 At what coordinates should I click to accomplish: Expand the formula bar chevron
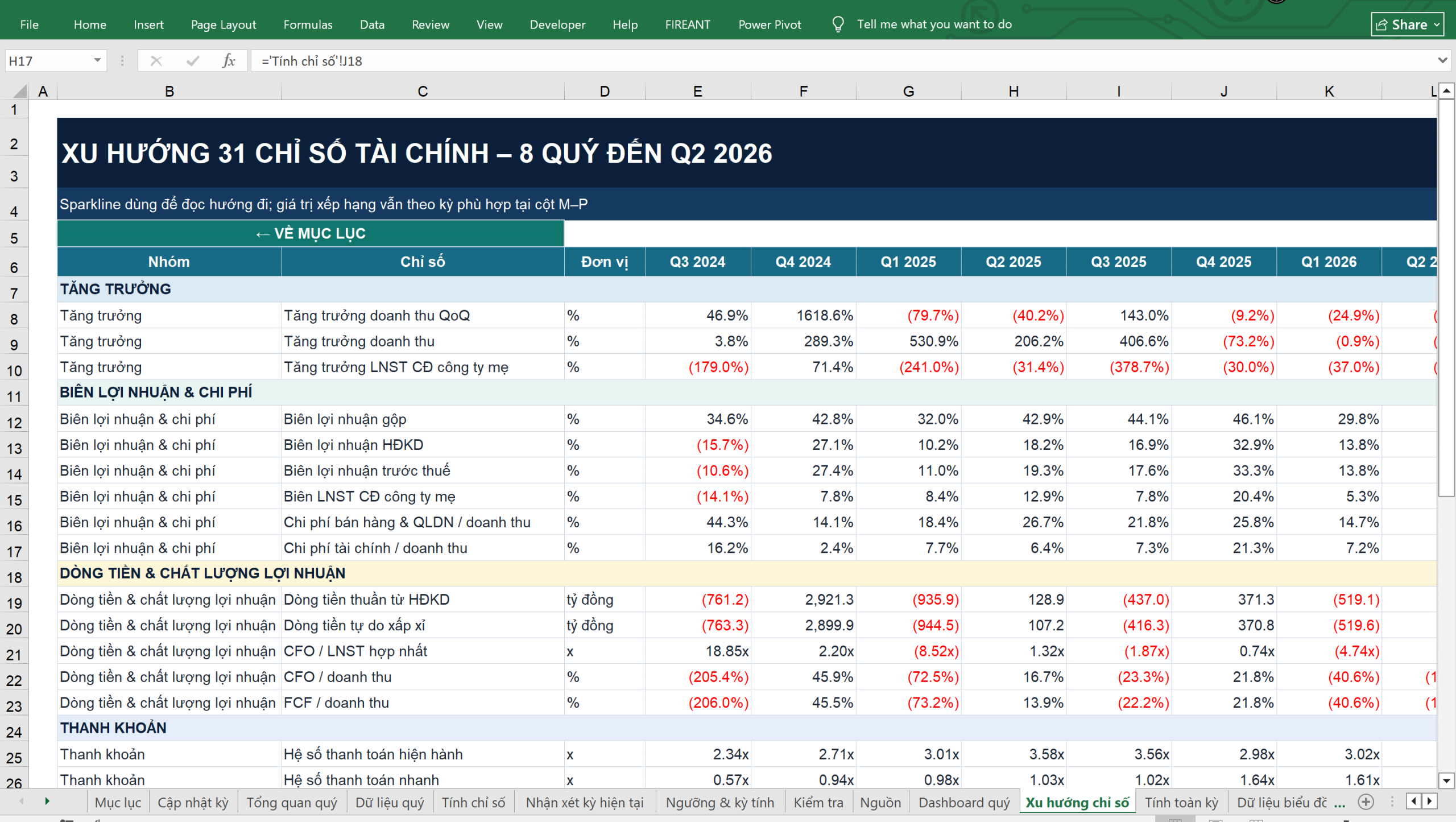(1442, 60)
